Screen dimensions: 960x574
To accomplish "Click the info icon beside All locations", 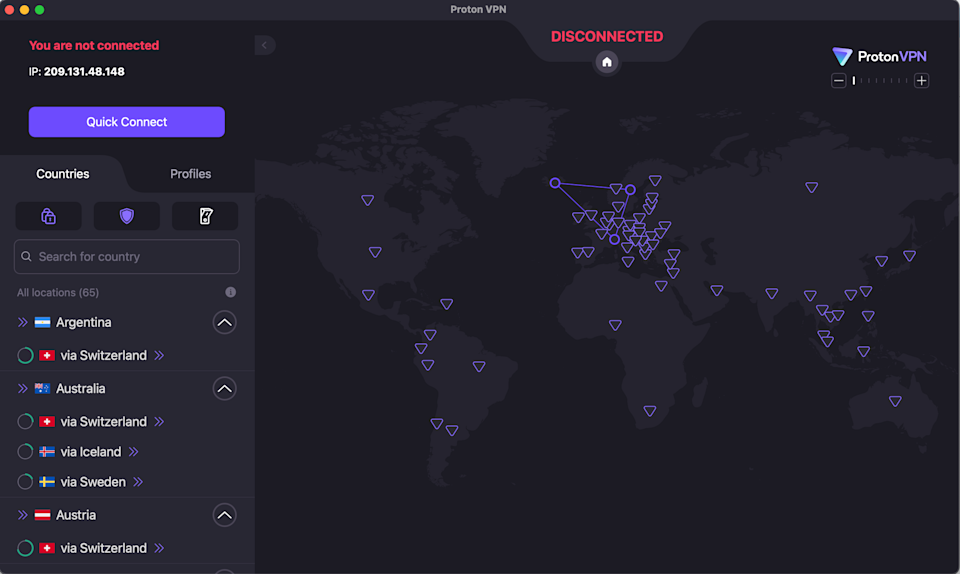I will 231,292.
